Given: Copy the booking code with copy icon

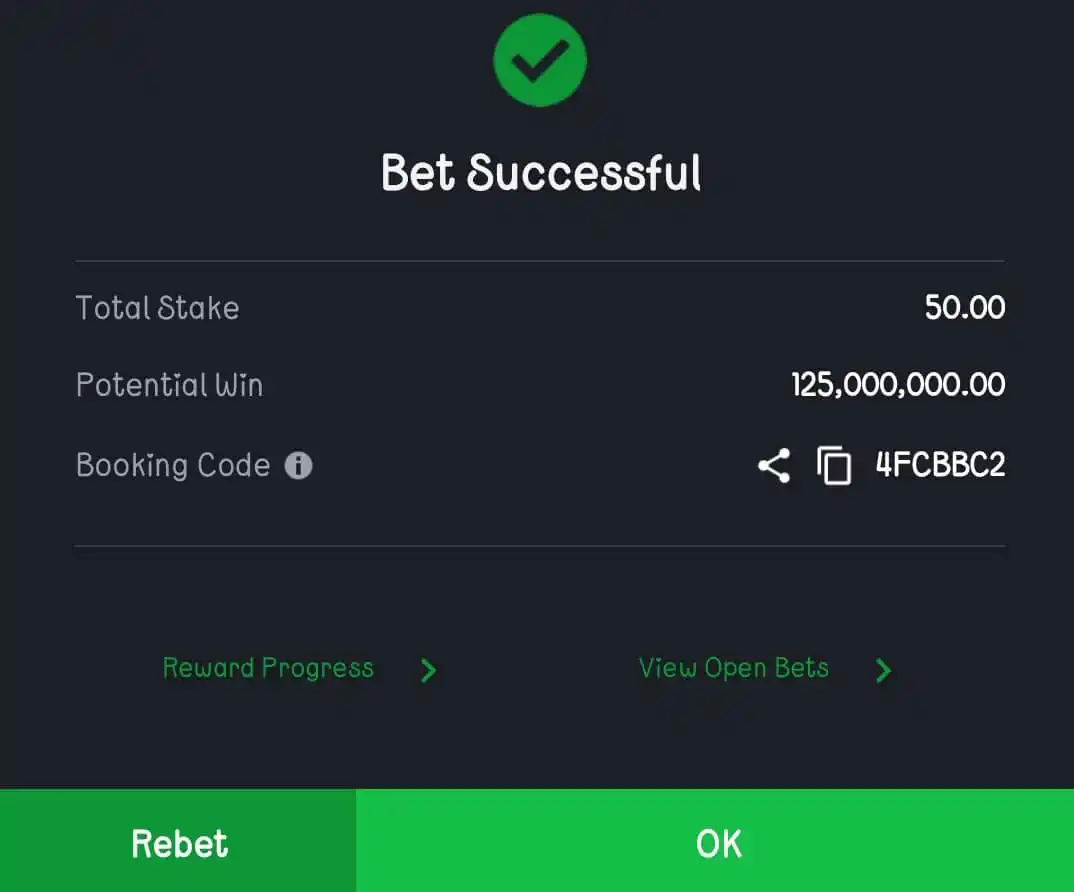Looking at the screenshot, I should (x=834, y=466).
